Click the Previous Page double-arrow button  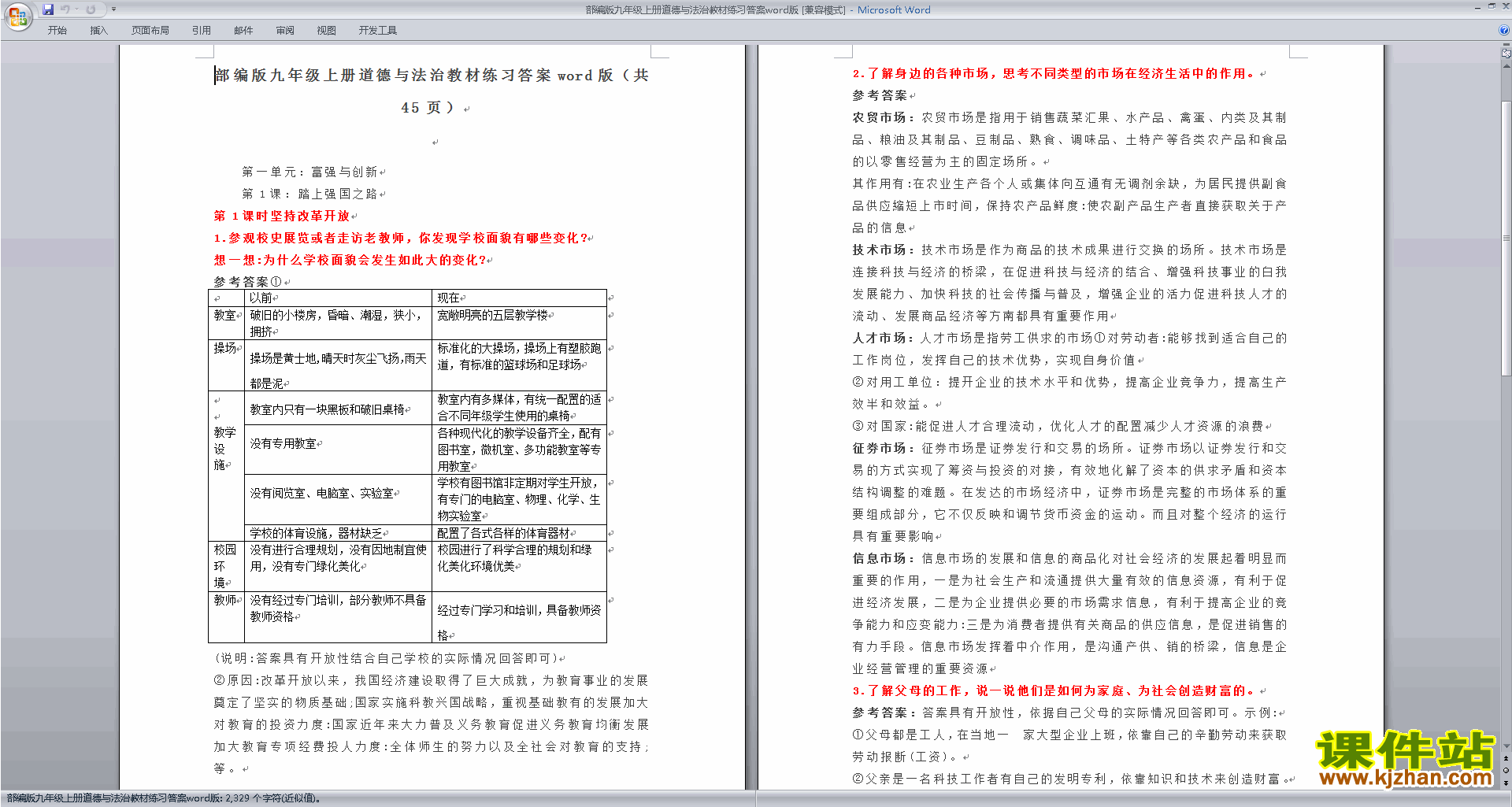click(x=1506, y=759)
